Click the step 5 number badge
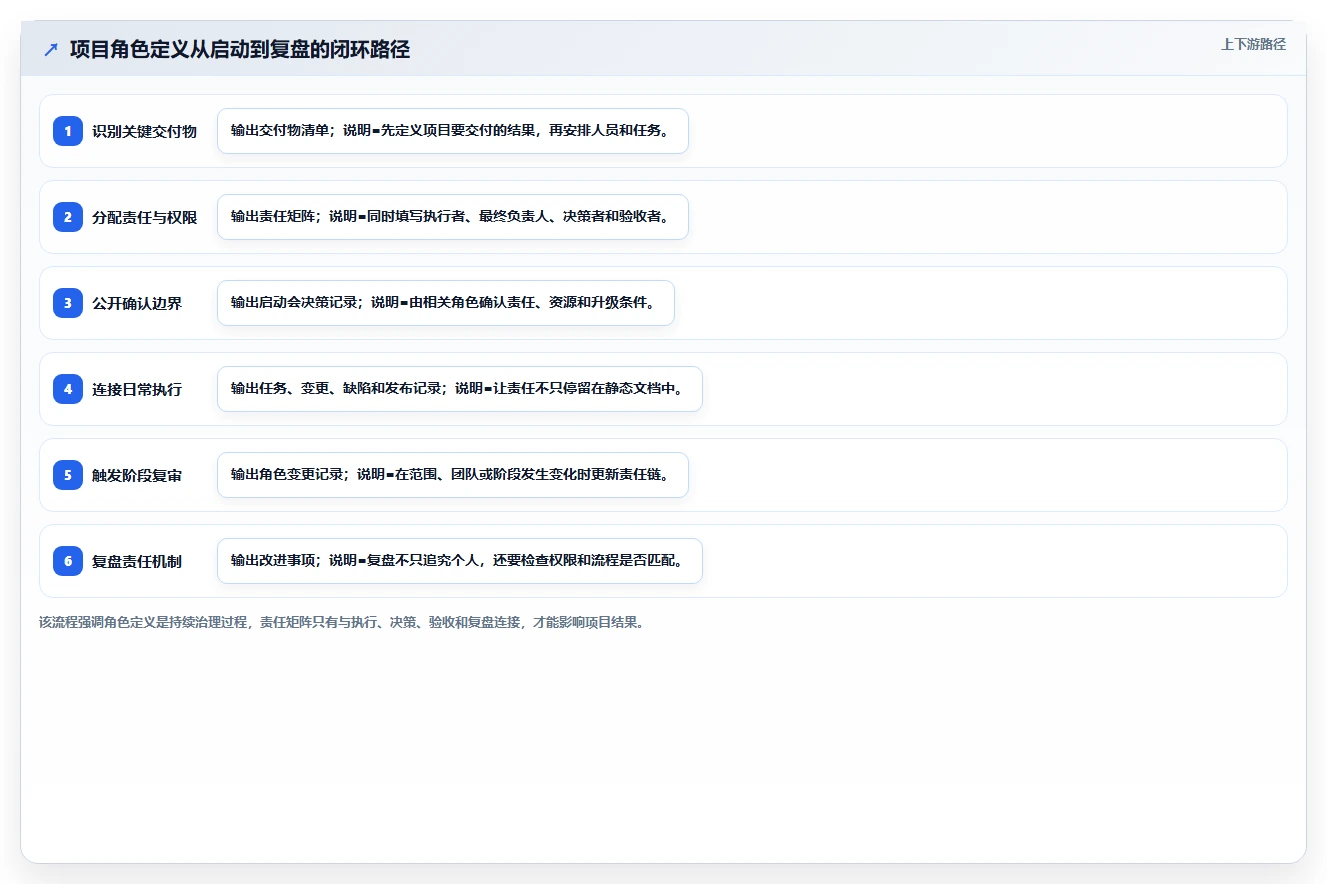 pyautogui.click(x=68, y=475)
